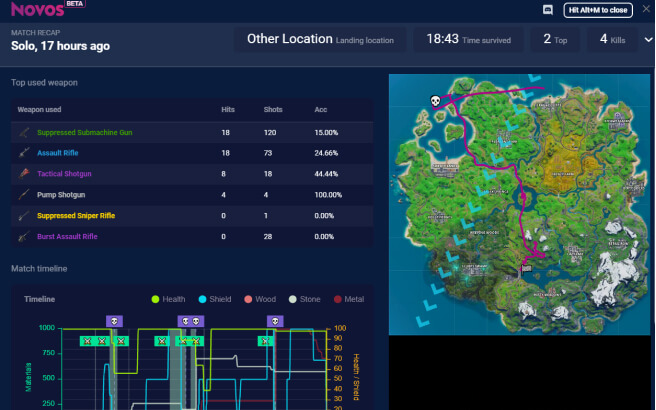Click the 73 shots value
Screen dimensions: 656x410
pos(268,153)
